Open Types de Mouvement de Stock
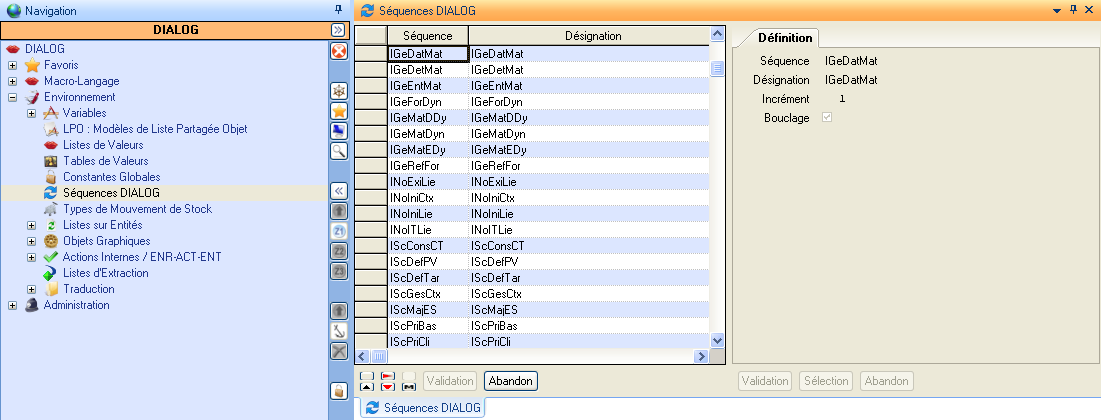 pos(138,209)
